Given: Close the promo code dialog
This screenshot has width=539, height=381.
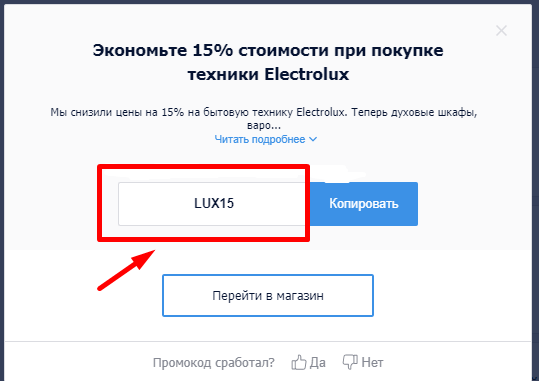Looking at the screenshot, I should [501, 31].
